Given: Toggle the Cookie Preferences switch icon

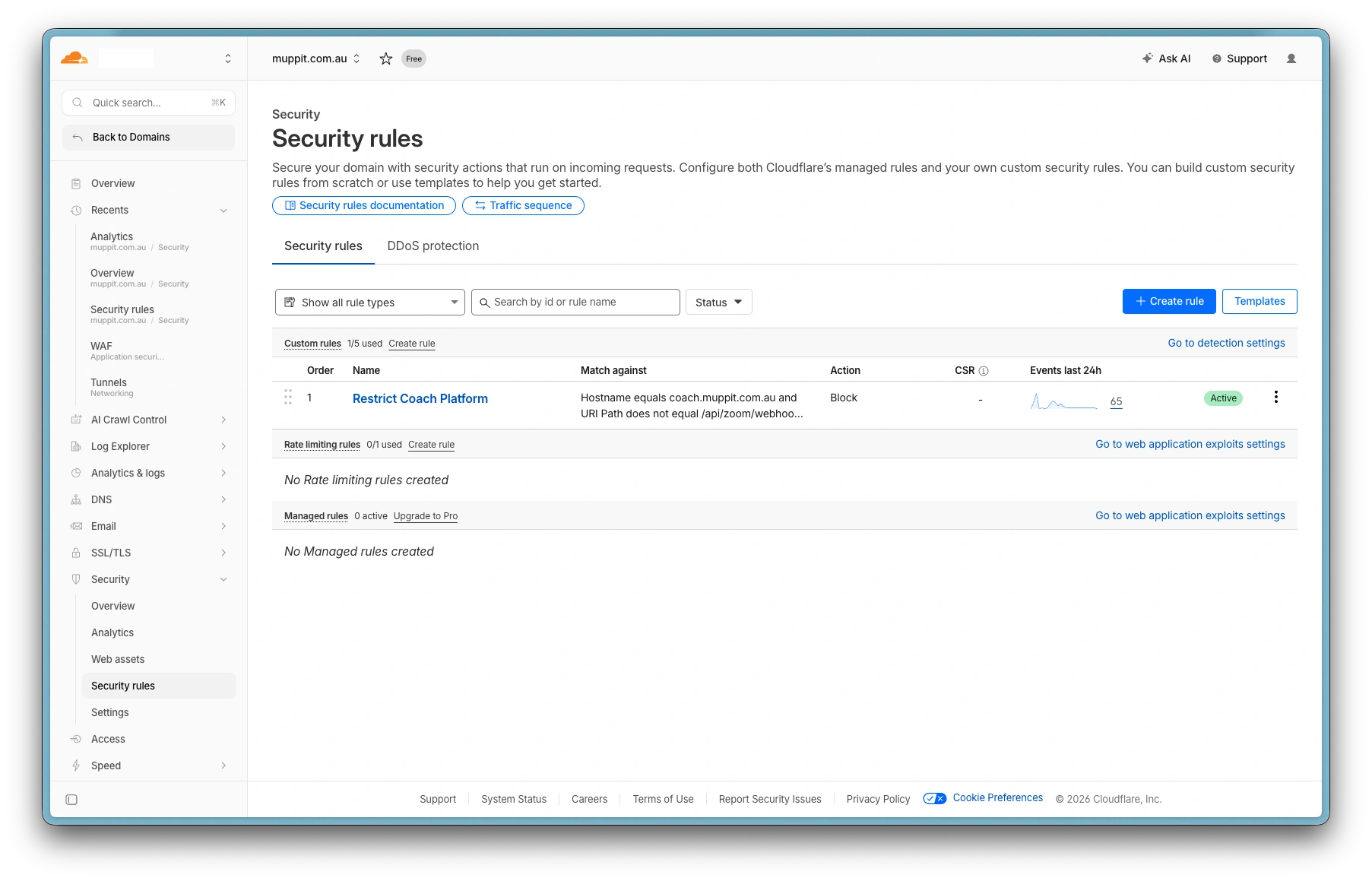Looking at the screenshot, I should (934, 798).
